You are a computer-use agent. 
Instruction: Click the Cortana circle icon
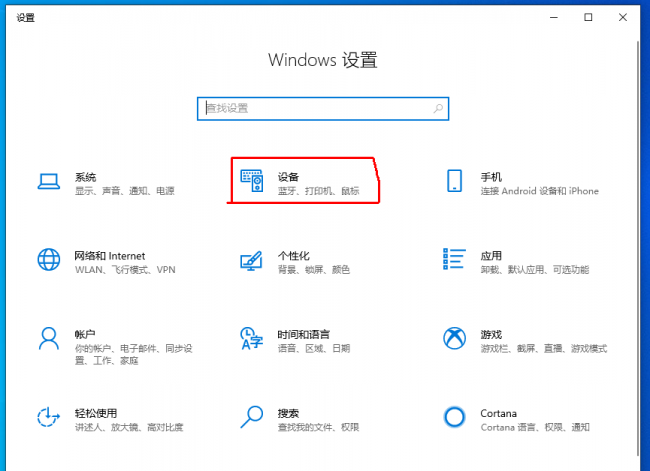pos(454,417)
